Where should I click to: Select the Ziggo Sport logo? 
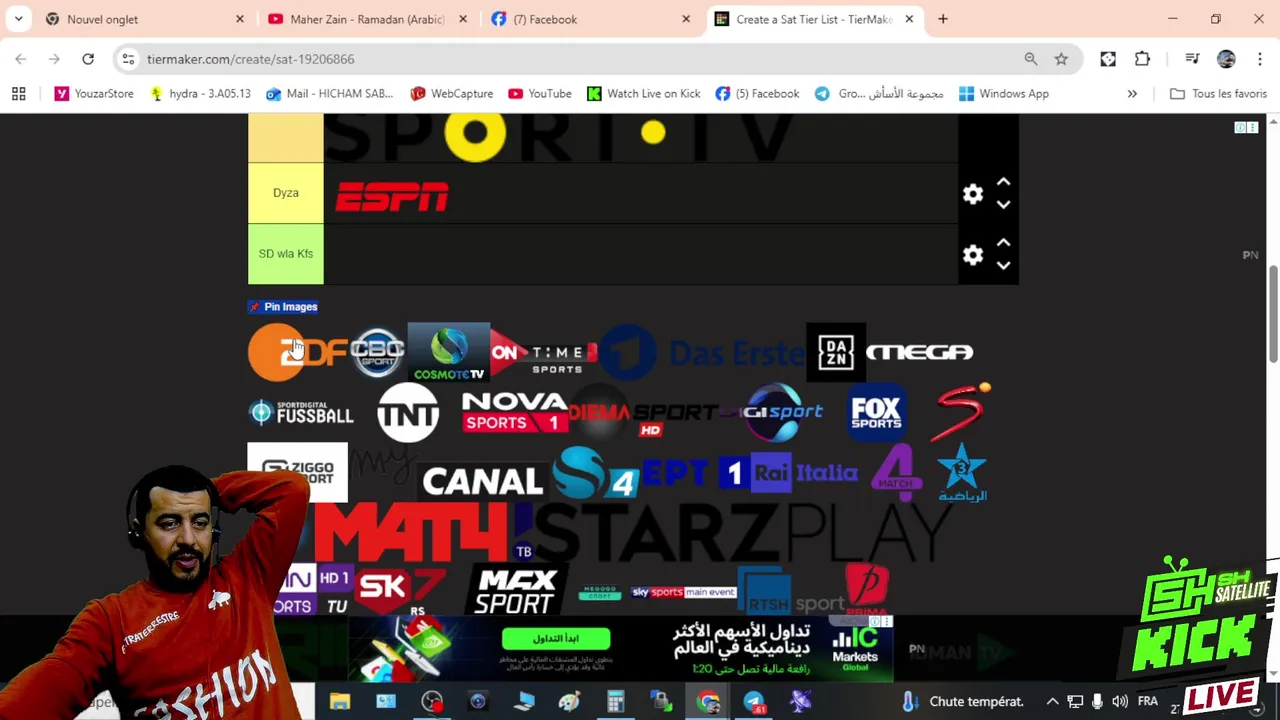pyautogui.click(x=297, y=472)
